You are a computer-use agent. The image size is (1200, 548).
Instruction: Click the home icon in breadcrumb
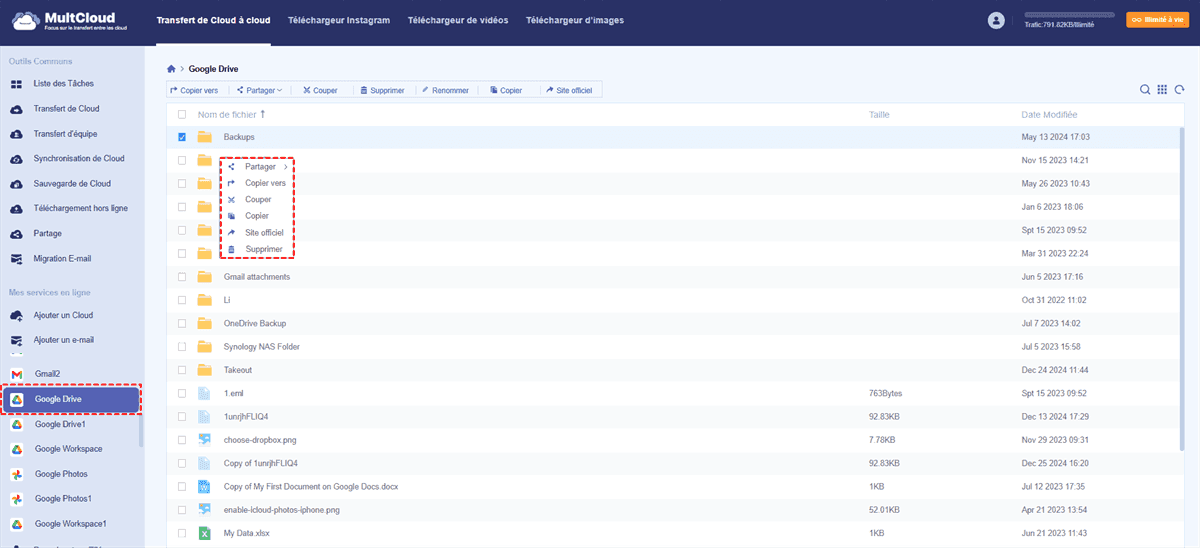tap(171, 69)
